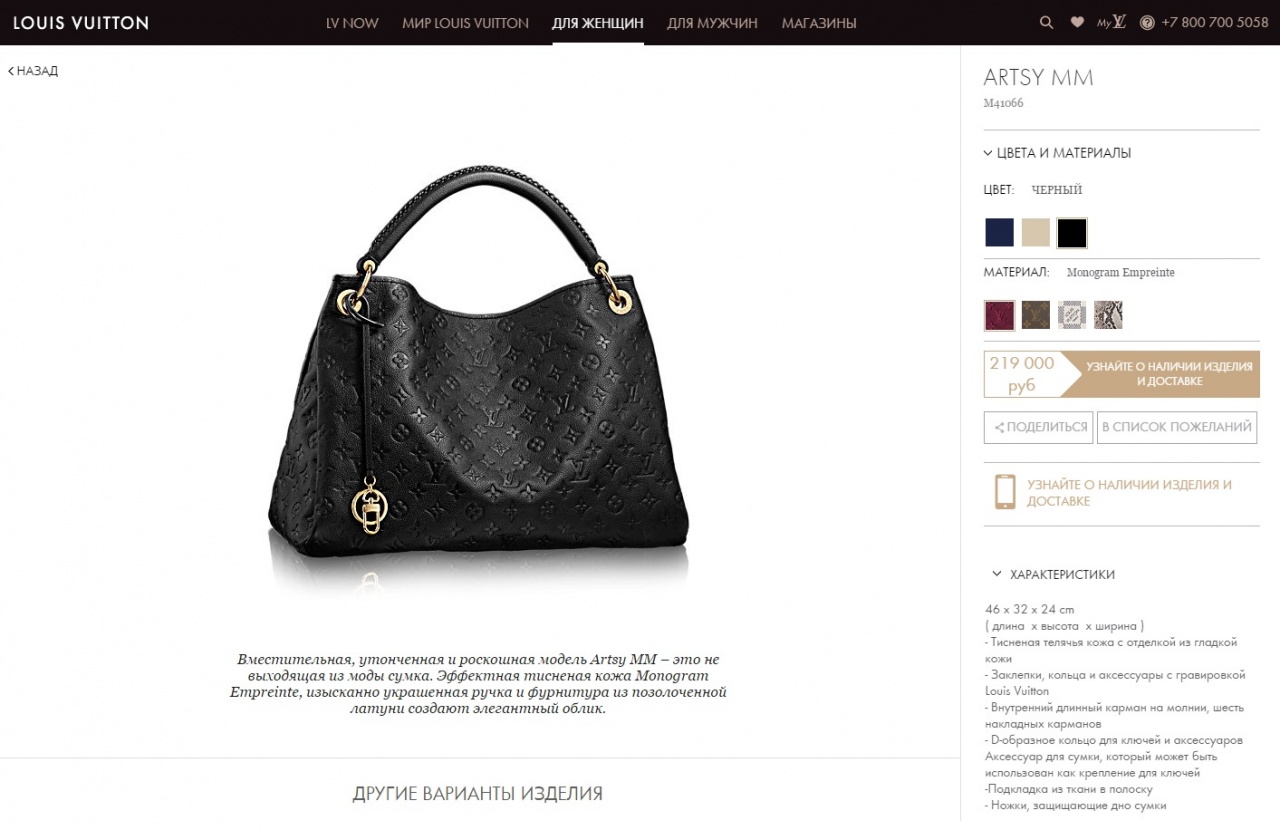Viewport: 1280px width, 830px height.
Task: Click the mobile phone availability icon
Action: point(1005,492)
